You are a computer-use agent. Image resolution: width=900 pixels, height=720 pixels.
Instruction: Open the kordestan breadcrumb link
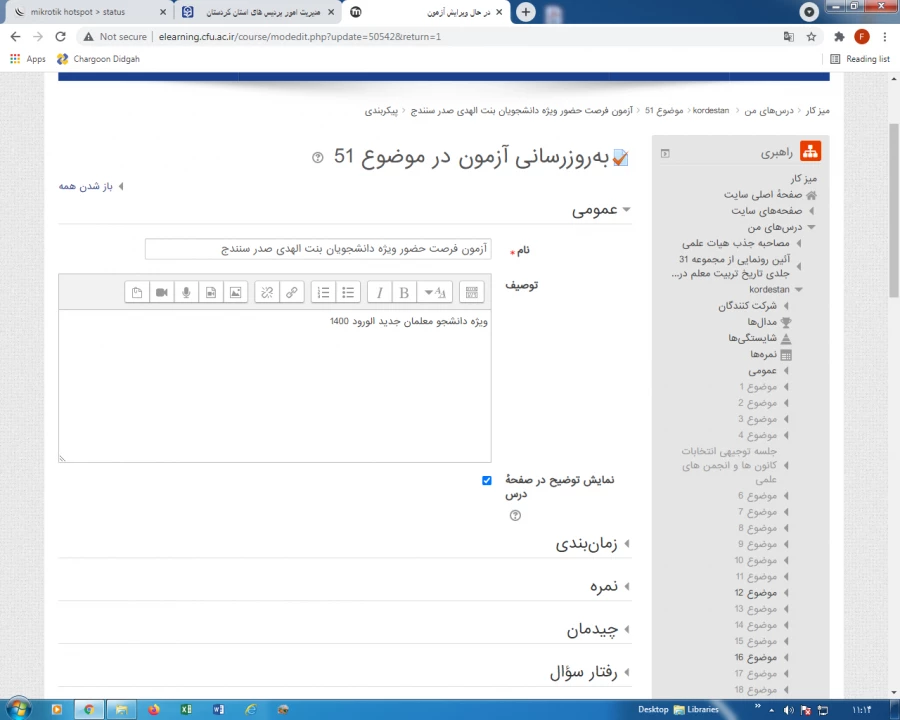point(710,110)
